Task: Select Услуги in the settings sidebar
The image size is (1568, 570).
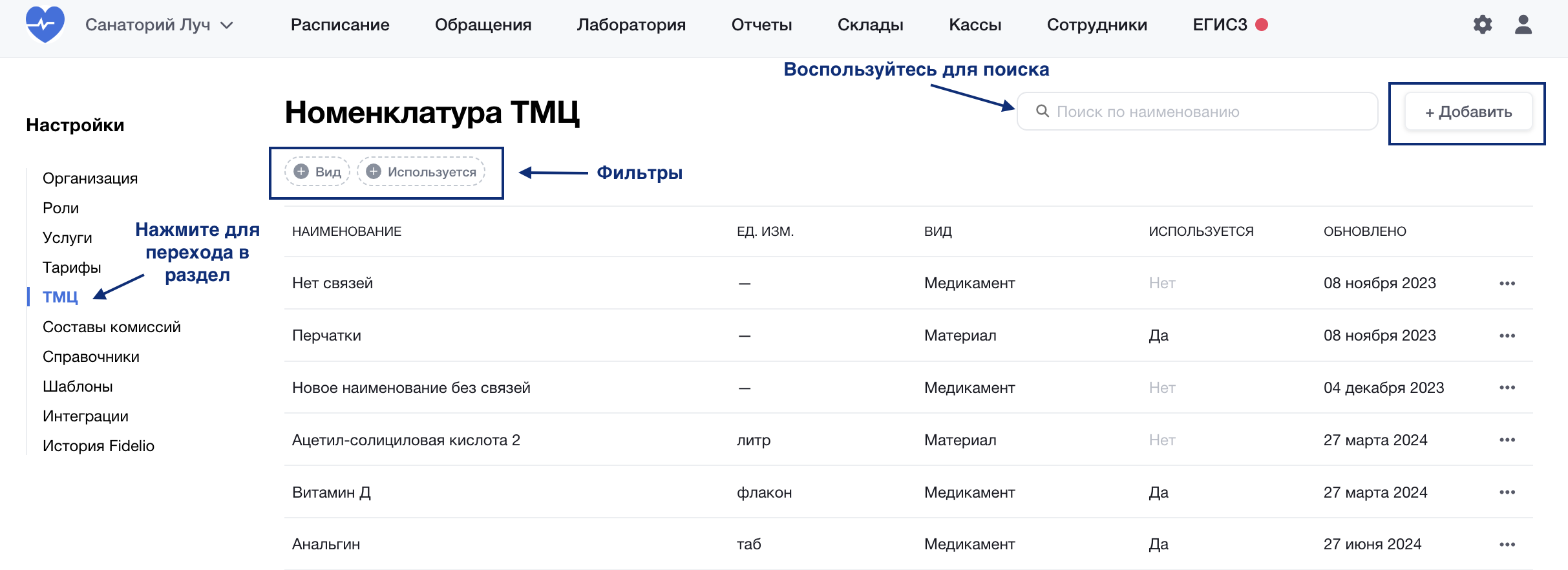Action: point(67,238)
